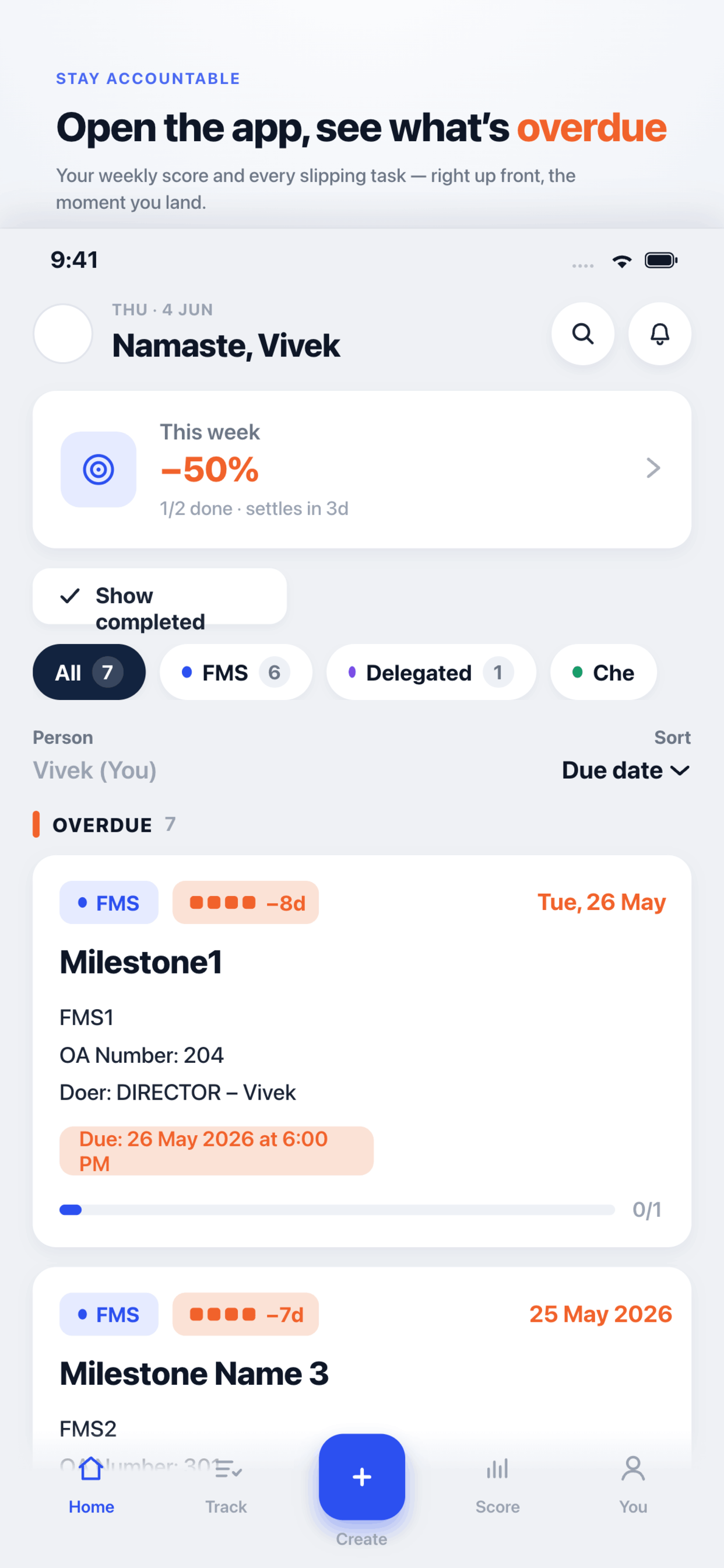Switch to the Che filter tab

(603, 672)
